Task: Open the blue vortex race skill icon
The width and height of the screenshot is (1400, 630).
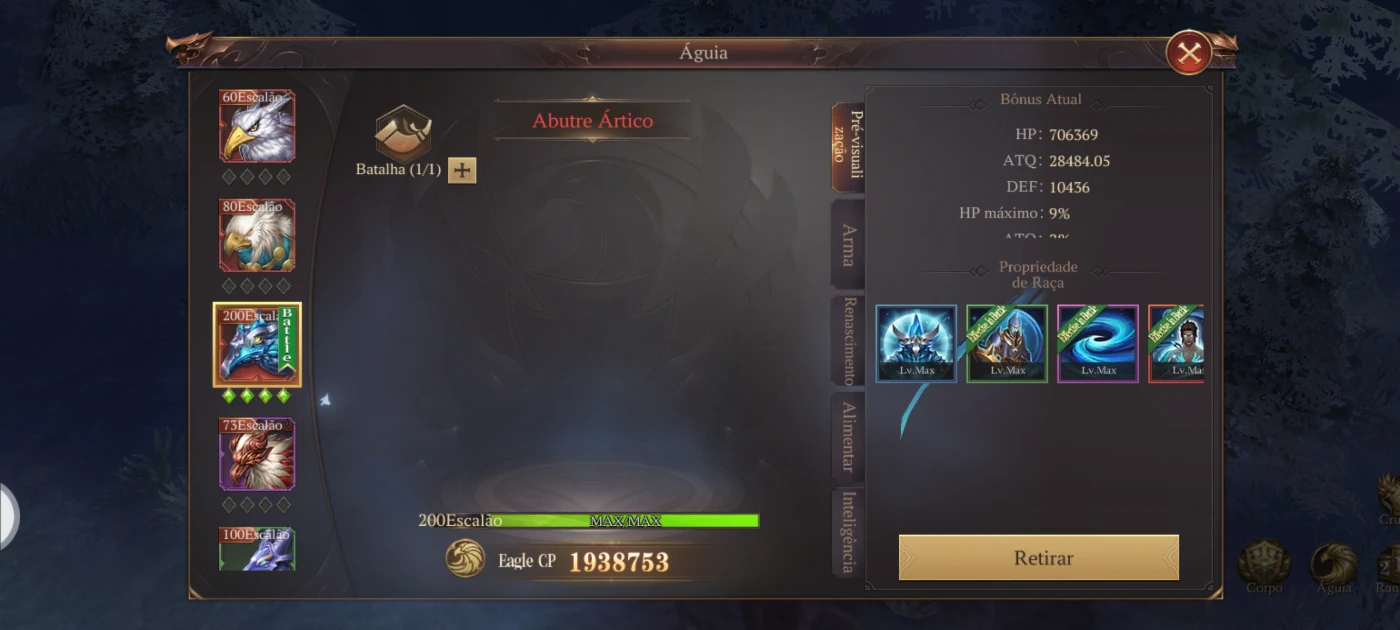Action: click(x=1098, y=344)
